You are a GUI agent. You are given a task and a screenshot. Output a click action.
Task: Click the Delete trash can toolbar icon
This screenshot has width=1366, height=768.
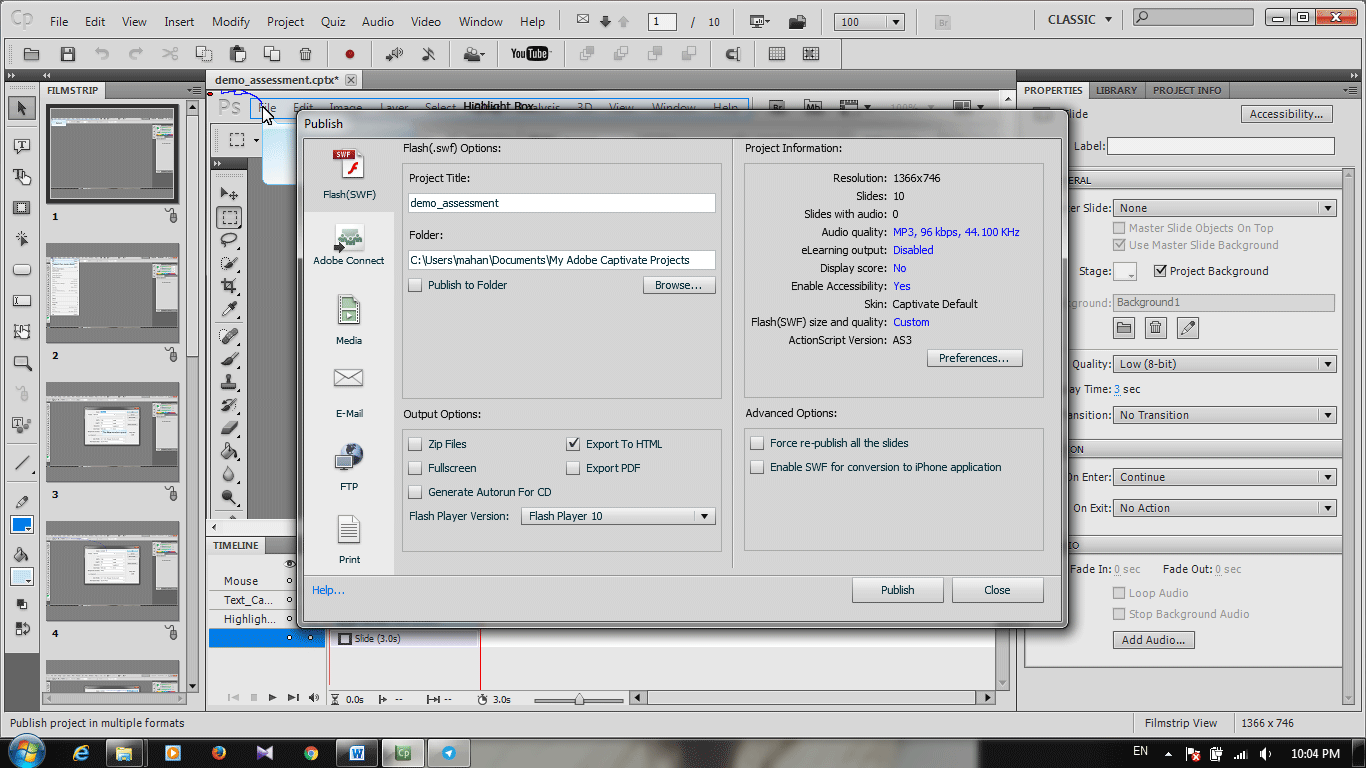pyautogui.click(x=306, y=54)
